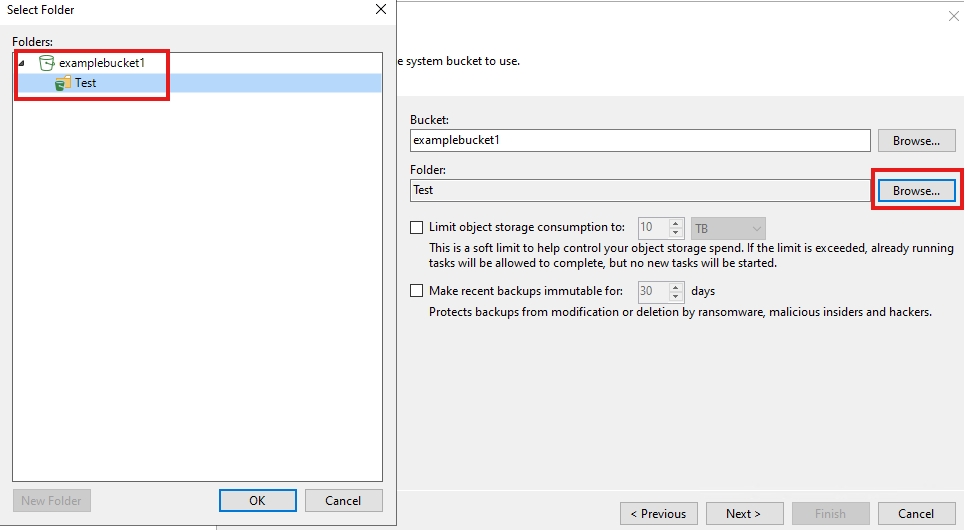Click the examplebucket1 bucket icon

coord(47,63)
